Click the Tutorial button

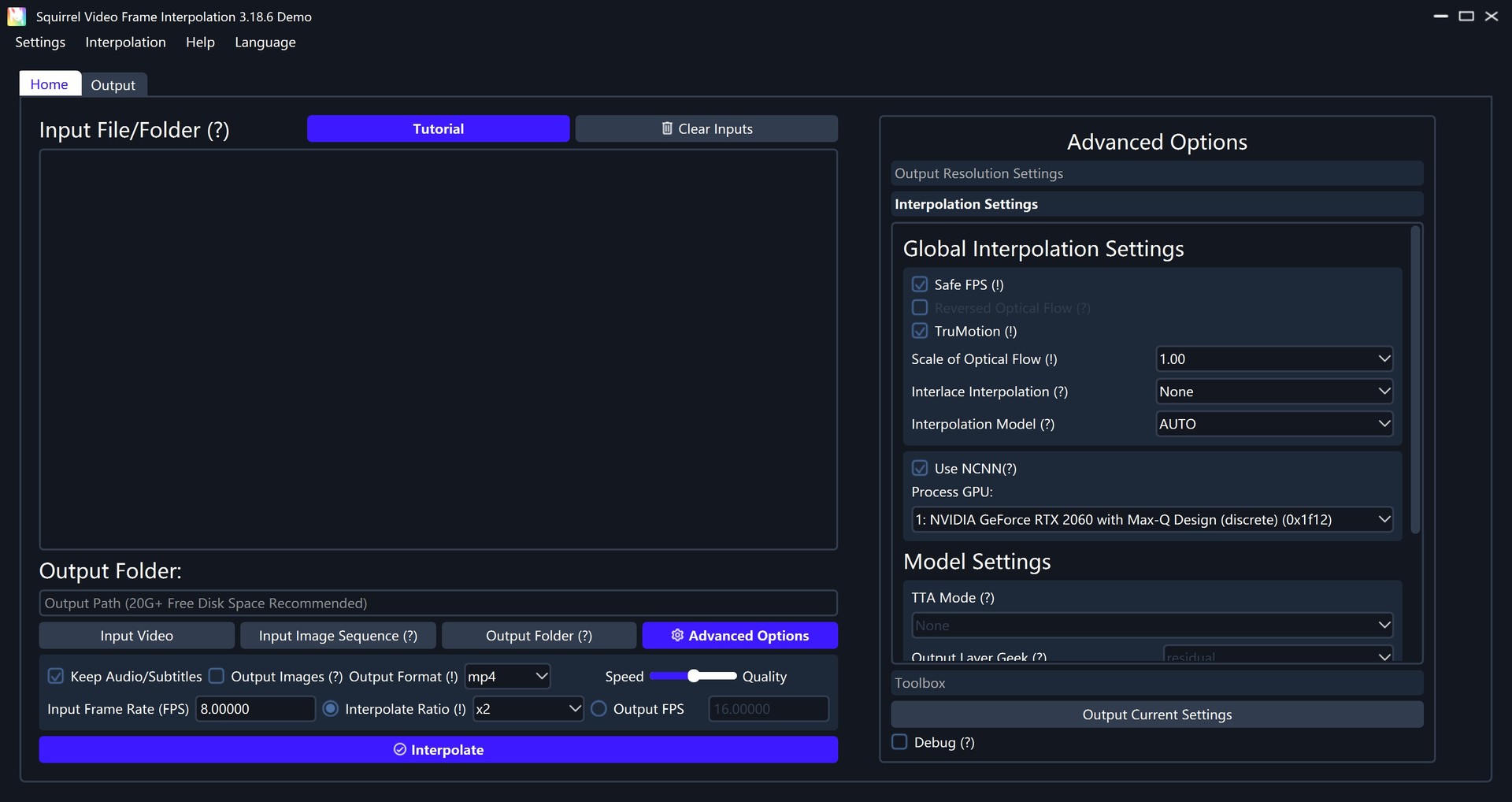[438, 129]
